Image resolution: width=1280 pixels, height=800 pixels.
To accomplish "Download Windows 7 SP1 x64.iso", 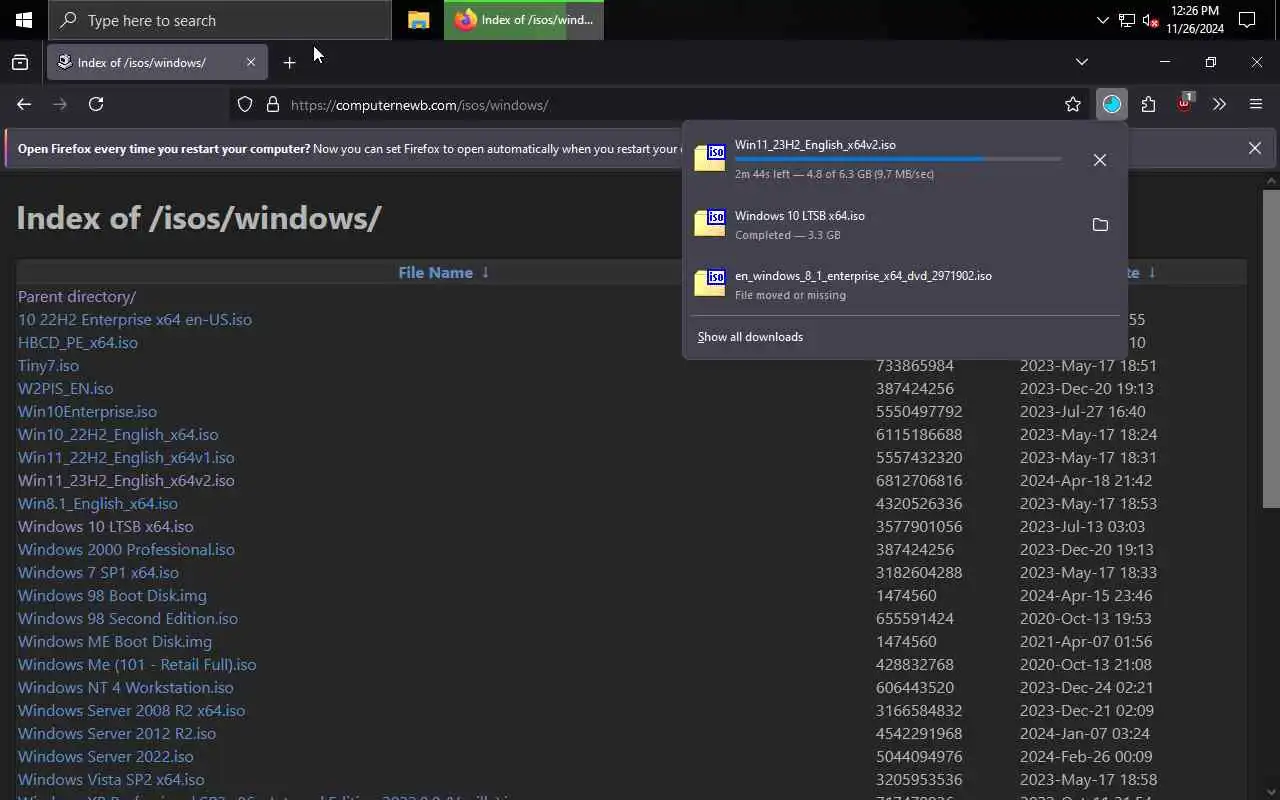I will click(98, 572).
